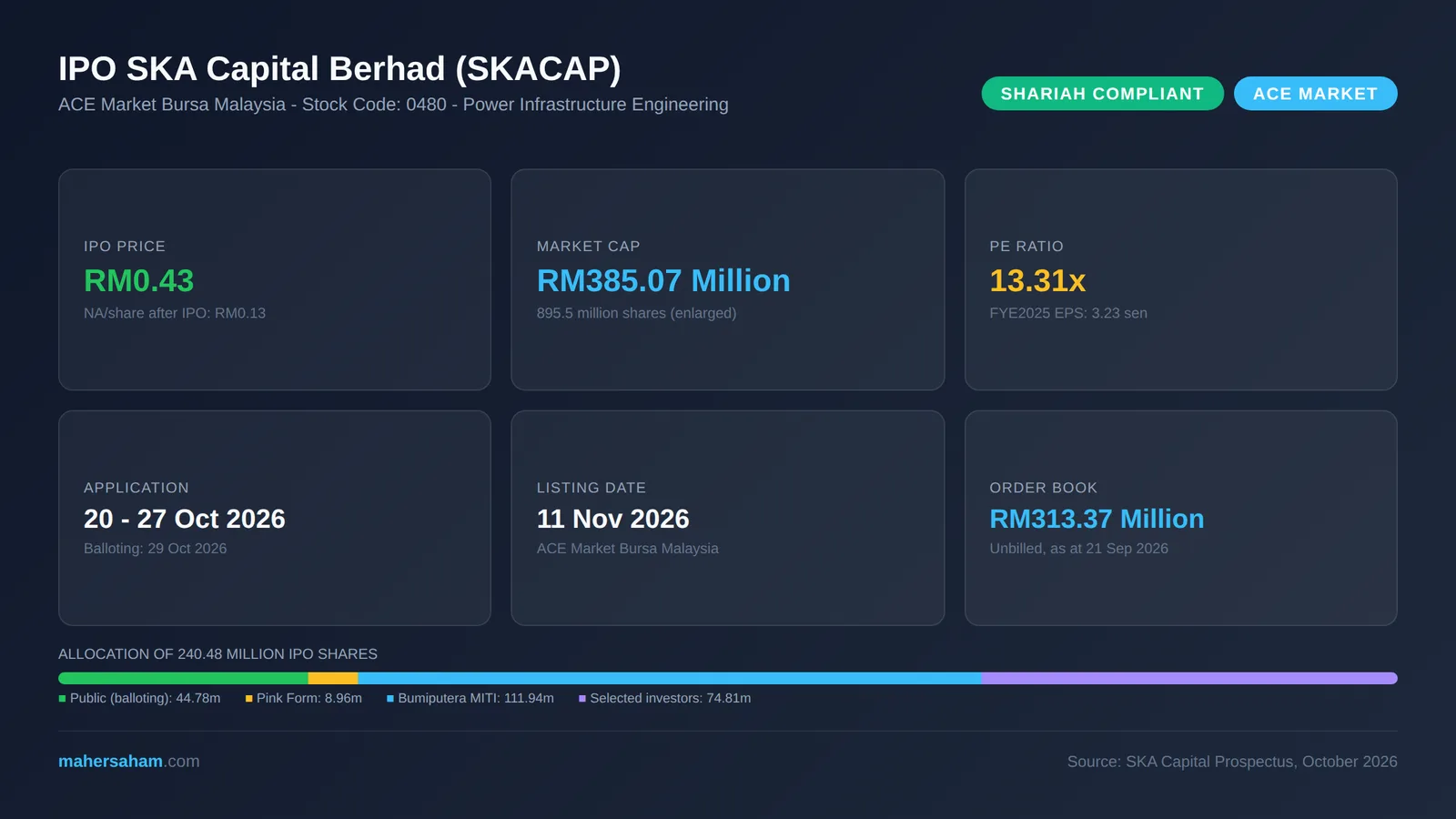Click the IPO PRICE card label
Screen dimensions: 1456x819
(125, 247)
